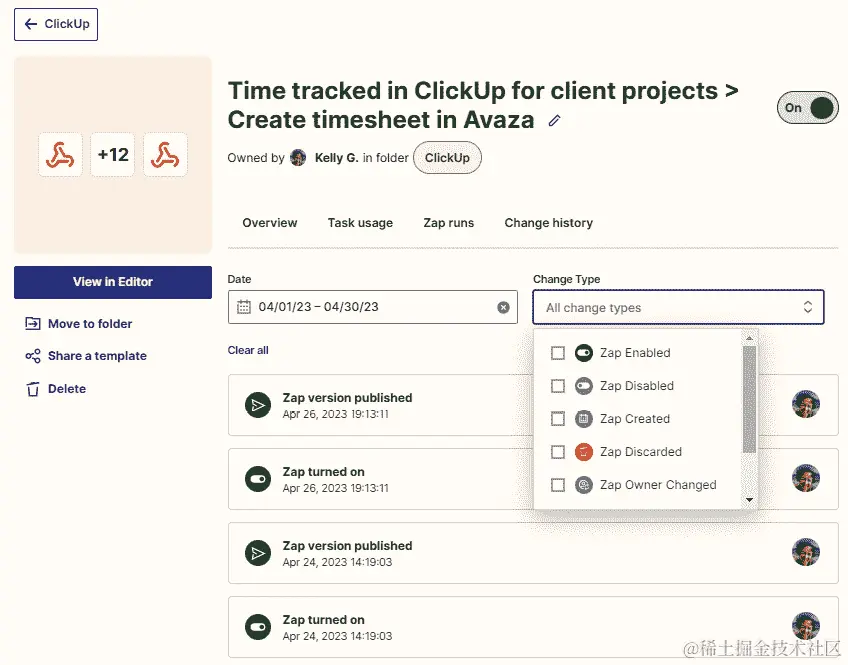Screen dimensions: 848x665
Task: Click the pencil edit icon beside Zap title
Action: [x=554, y=121]
